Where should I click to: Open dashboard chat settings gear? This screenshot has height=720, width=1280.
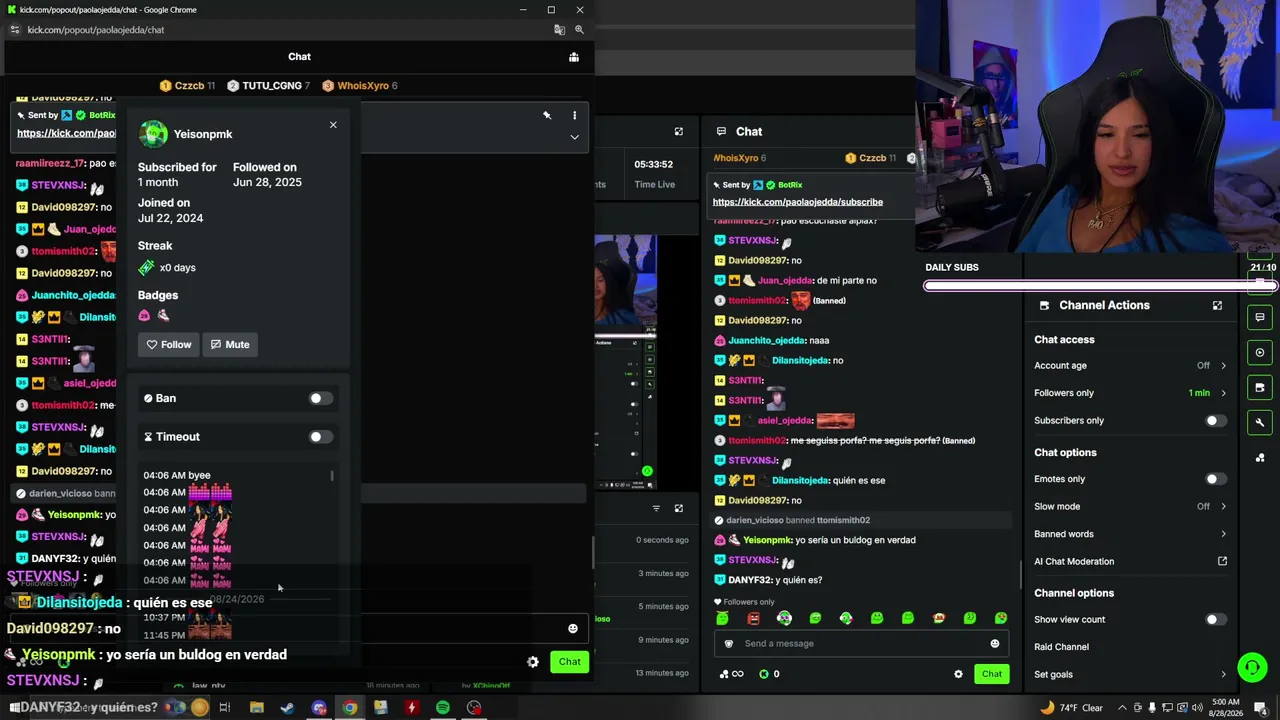point(958,674)
